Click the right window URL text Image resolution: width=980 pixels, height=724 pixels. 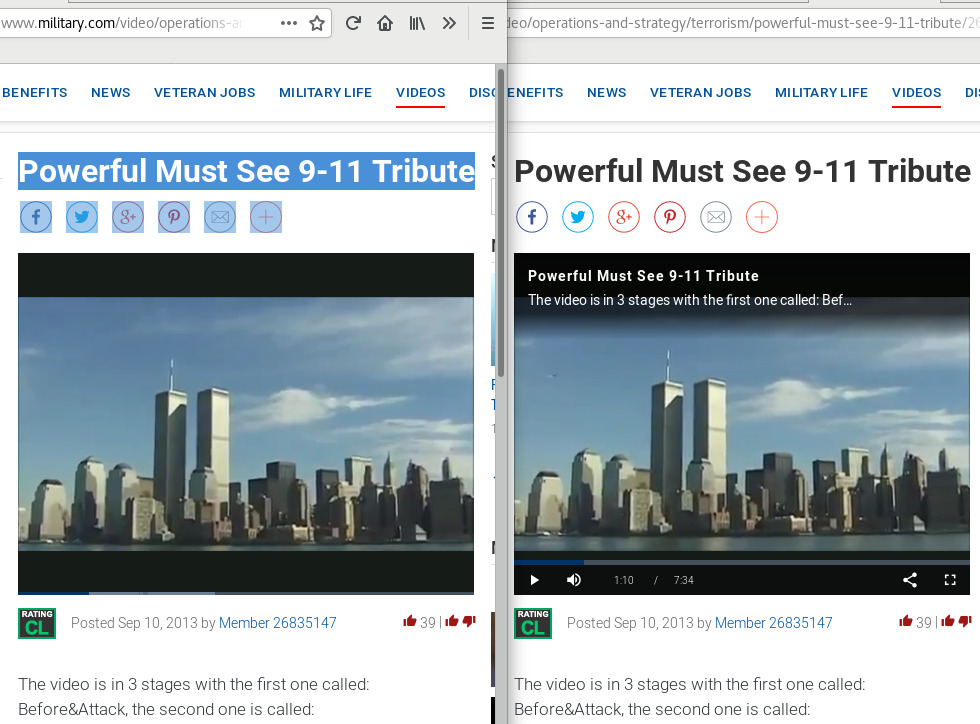point(743,23)
